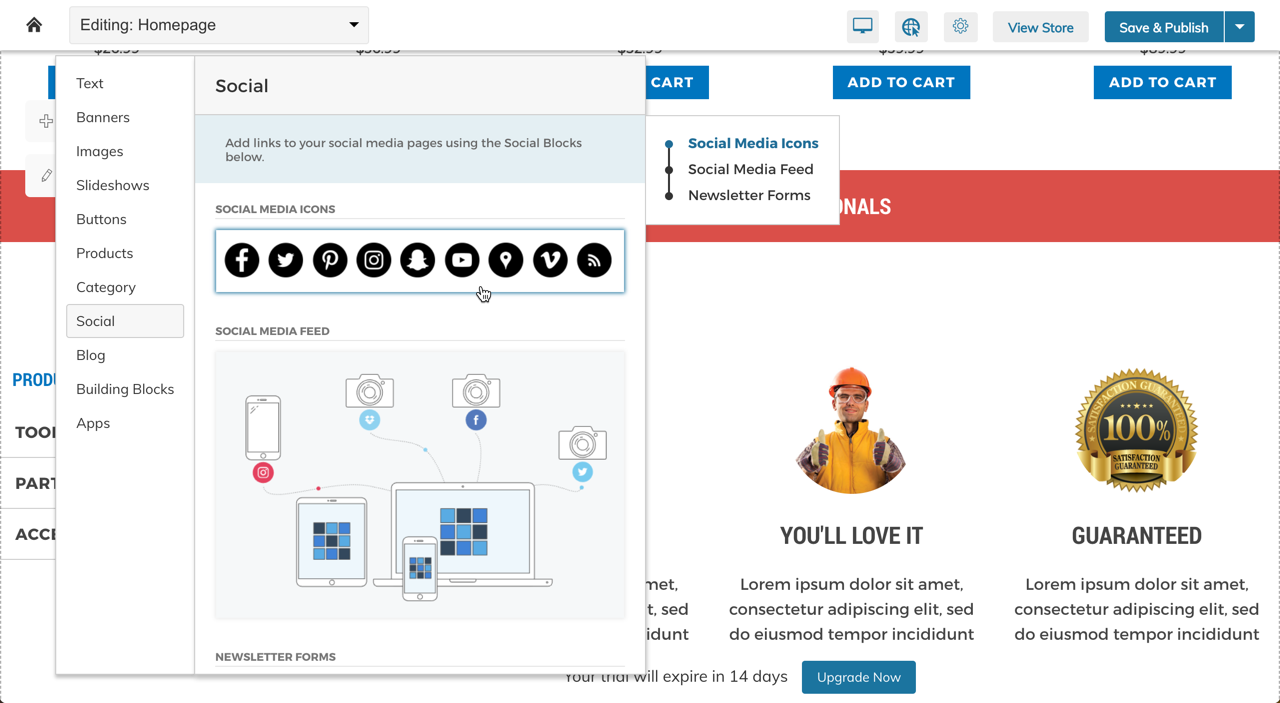Select the Social menu item
This screenshot has height=703, width=1280.
coord(125,321)
